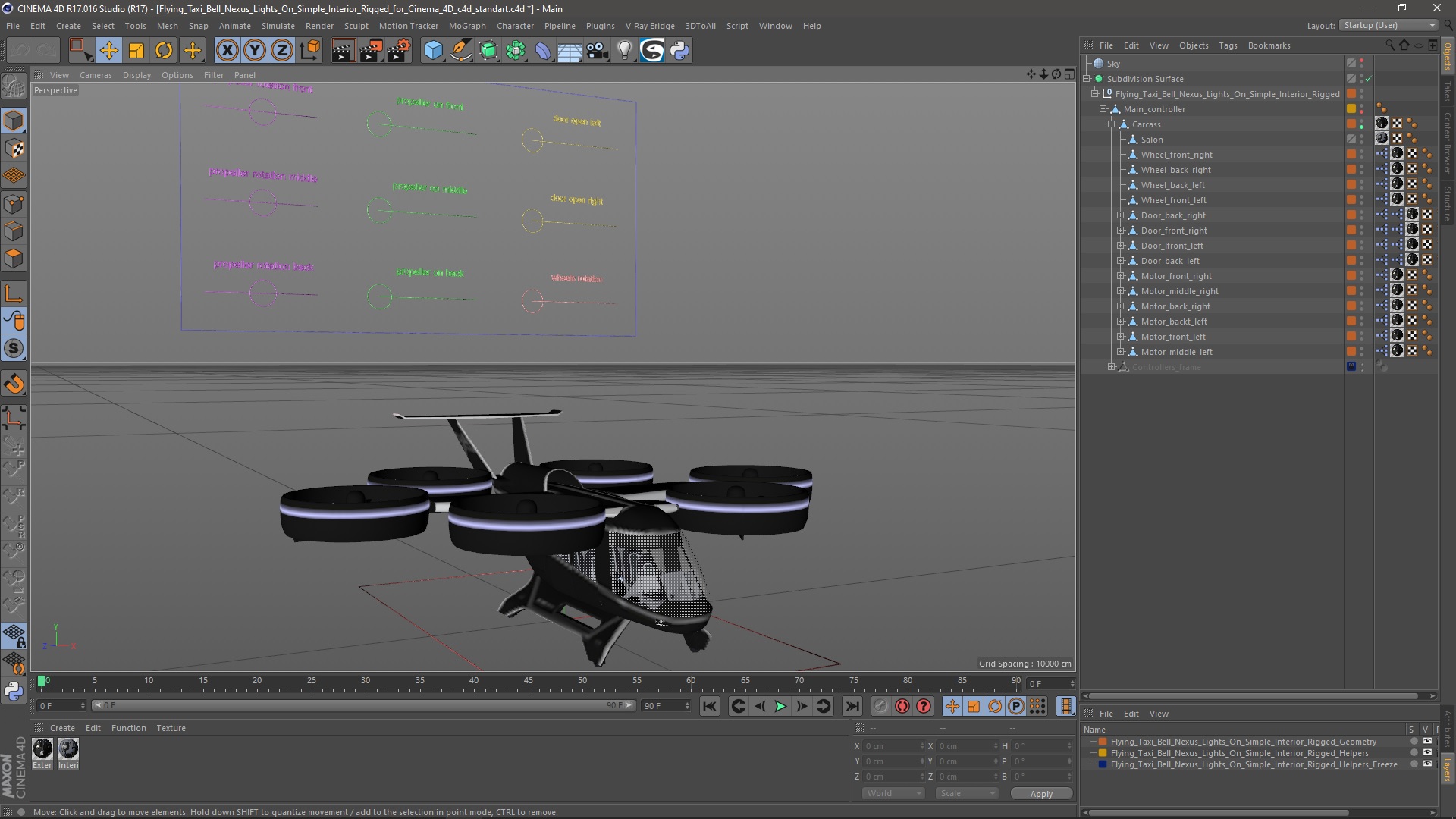The image size is (1456, 819).
Task: Open Scale mode dropdown
Action: coord(966,793)
